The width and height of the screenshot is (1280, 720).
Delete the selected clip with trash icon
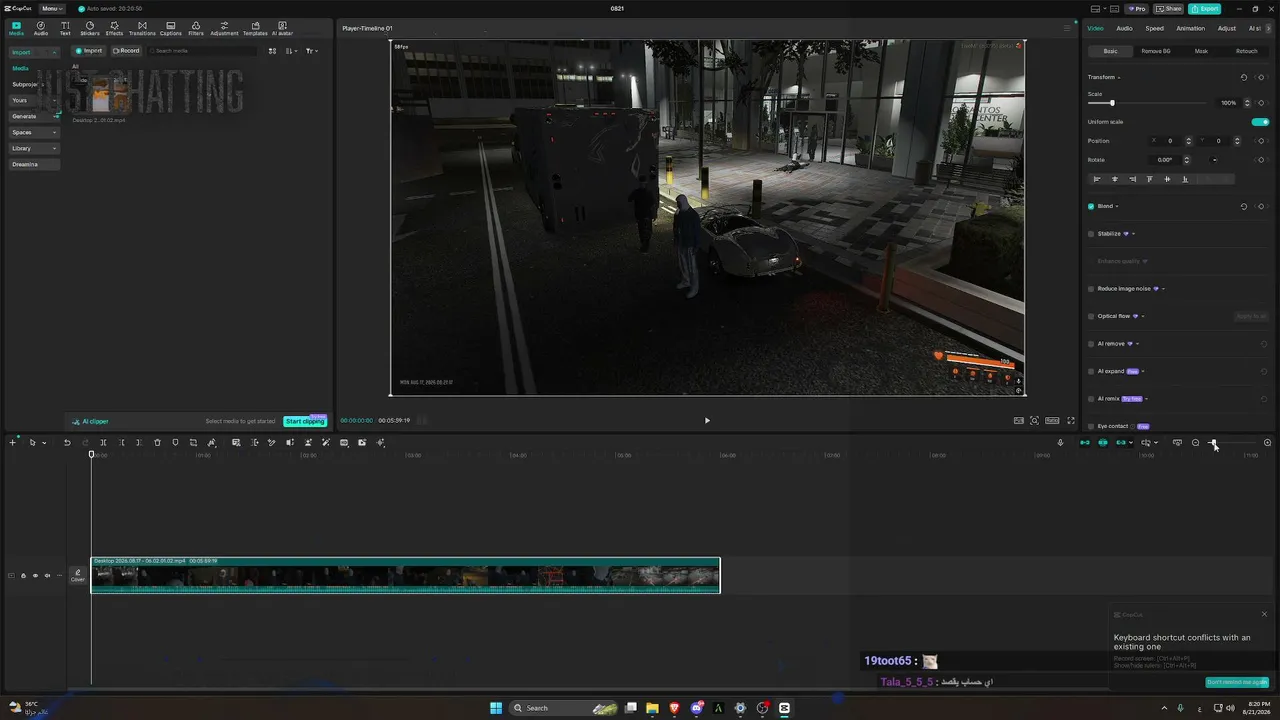157,442
